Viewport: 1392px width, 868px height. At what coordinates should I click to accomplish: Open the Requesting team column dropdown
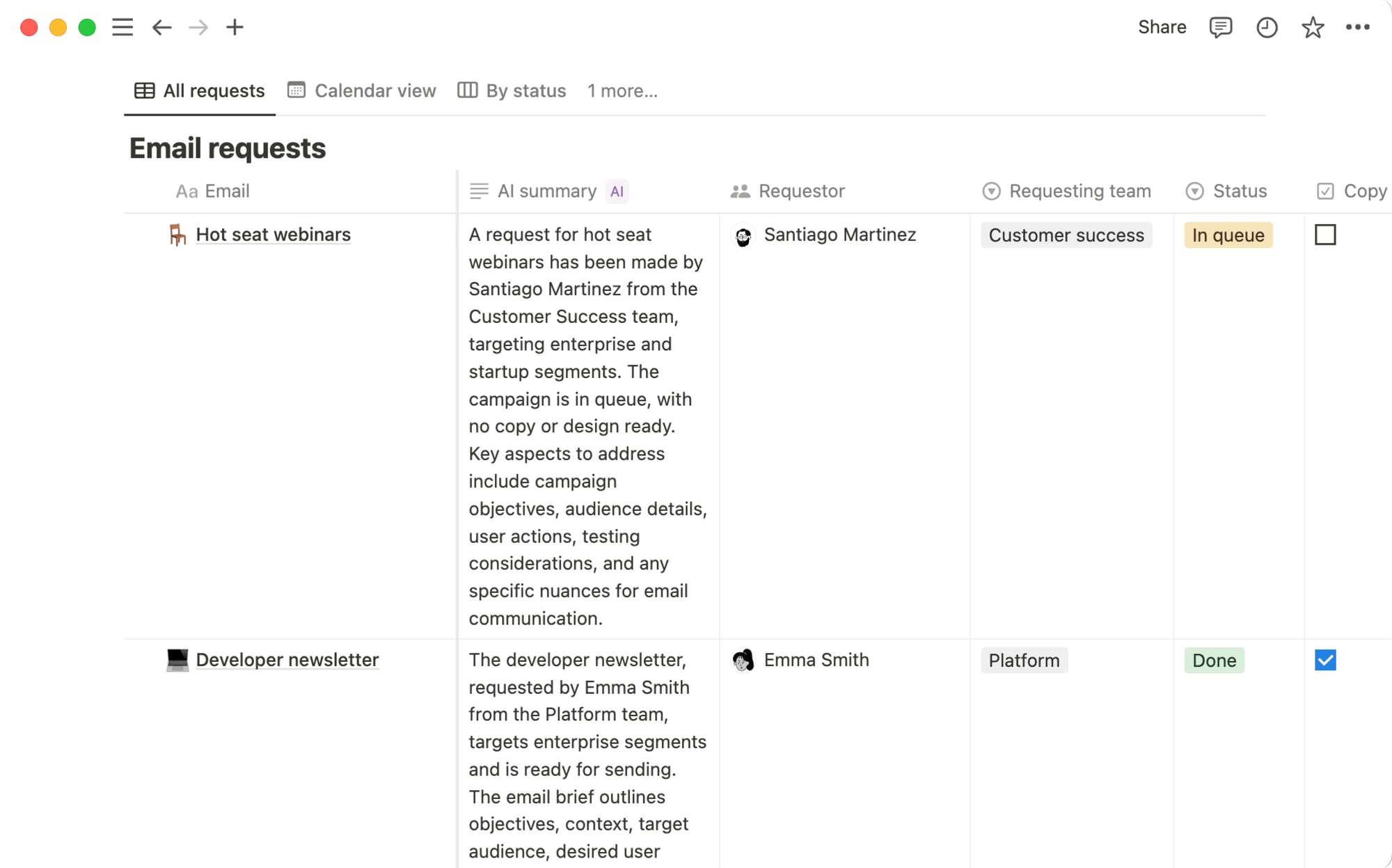tap(991, 191)
